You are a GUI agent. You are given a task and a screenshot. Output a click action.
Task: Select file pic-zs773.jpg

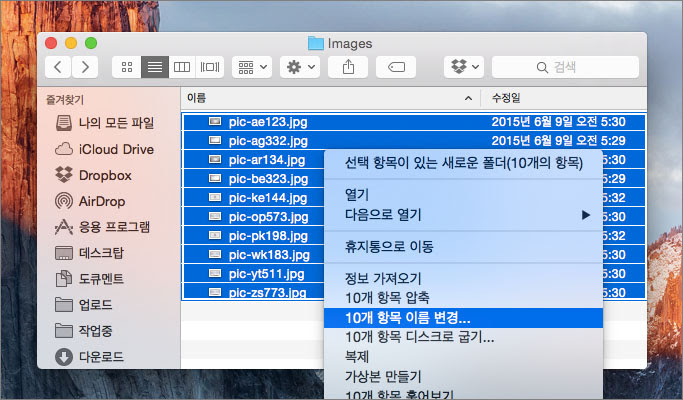267,292
